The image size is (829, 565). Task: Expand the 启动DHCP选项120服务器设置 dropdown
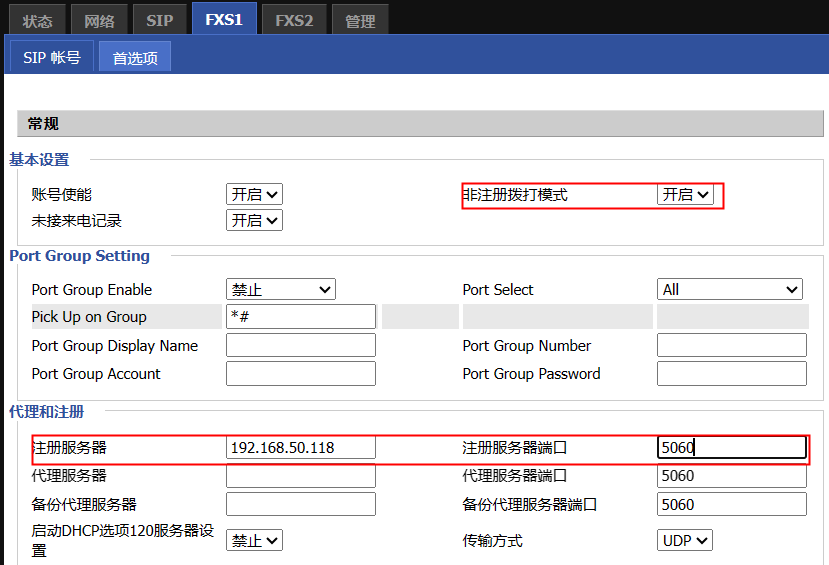pyautogui.click(x=254, y=540)
